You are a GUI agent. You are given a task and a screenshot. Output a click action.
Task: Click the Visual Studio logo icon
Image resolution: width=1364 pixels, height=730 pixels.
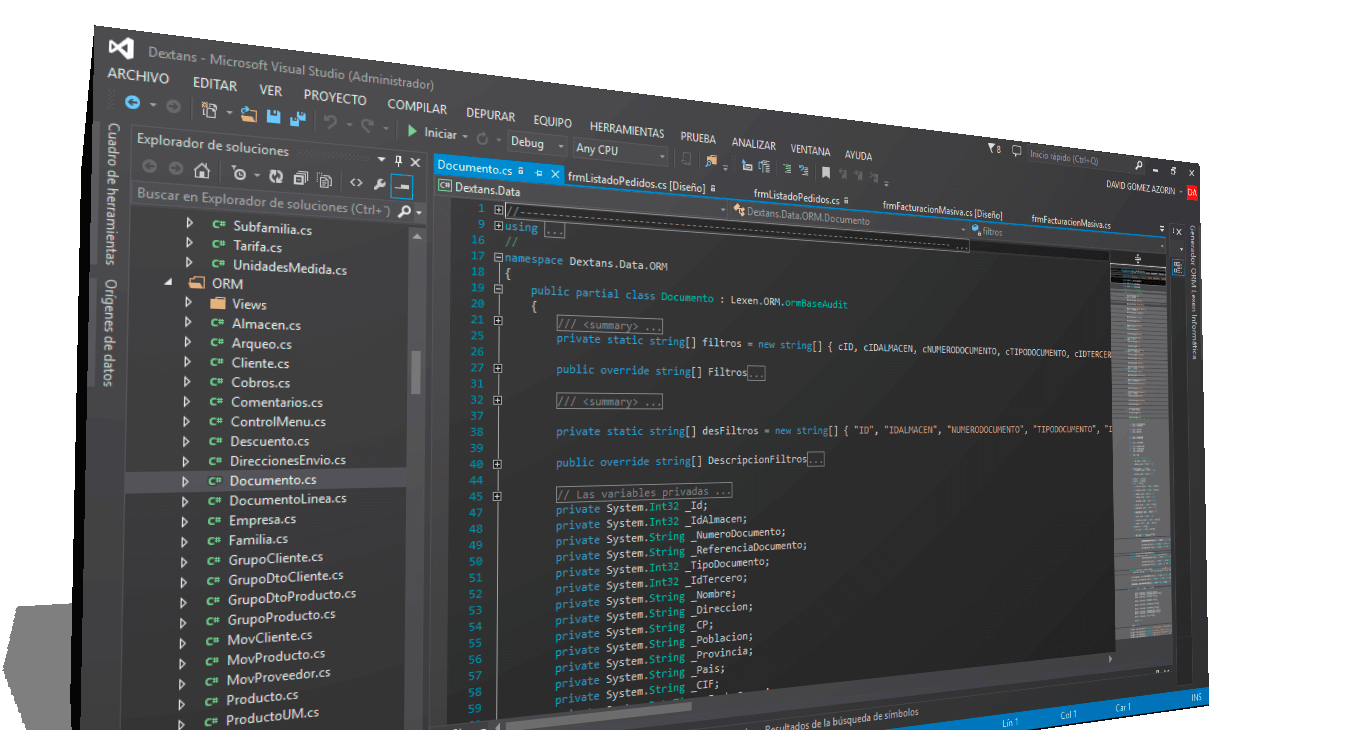click(x=122, y=48)
